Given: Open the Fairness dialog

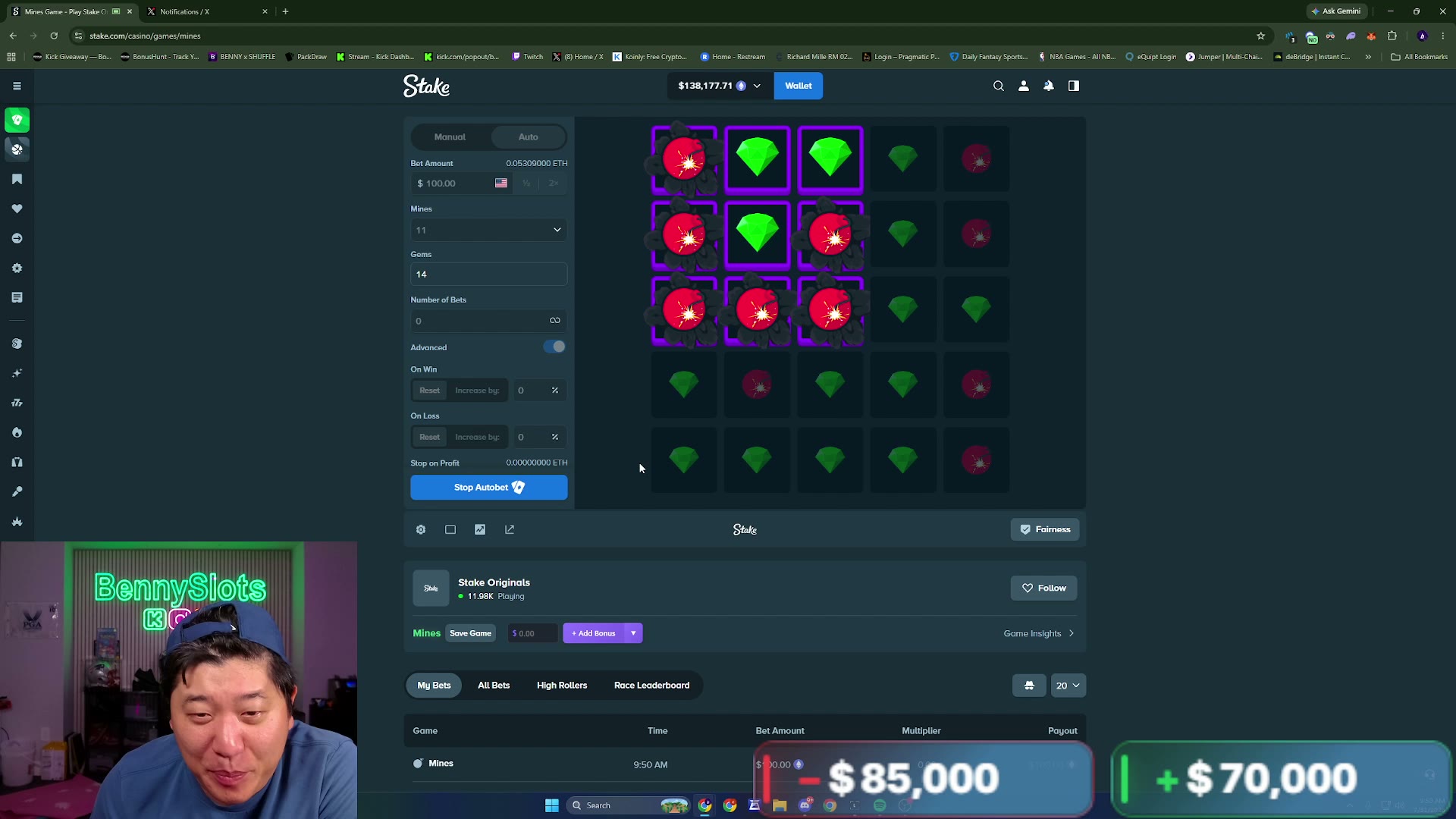Looking at the screenshot, I should (x=1045, y=529).
